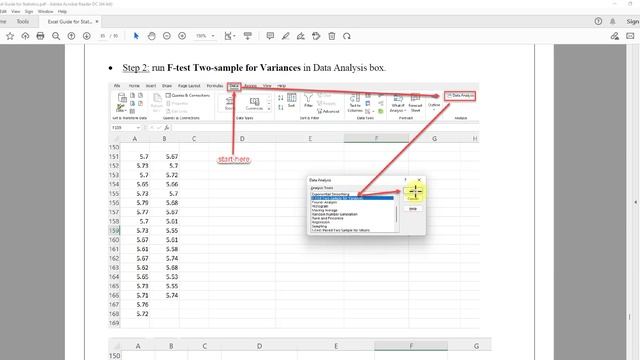
Task: Open the help question mark icon
Action: [598, 22]
